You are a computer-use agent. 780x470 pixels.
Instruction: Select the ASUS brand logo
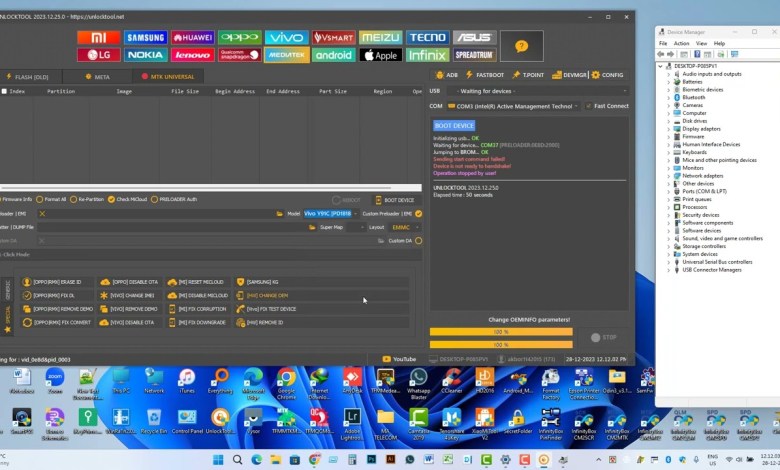[x=475, y=38]
